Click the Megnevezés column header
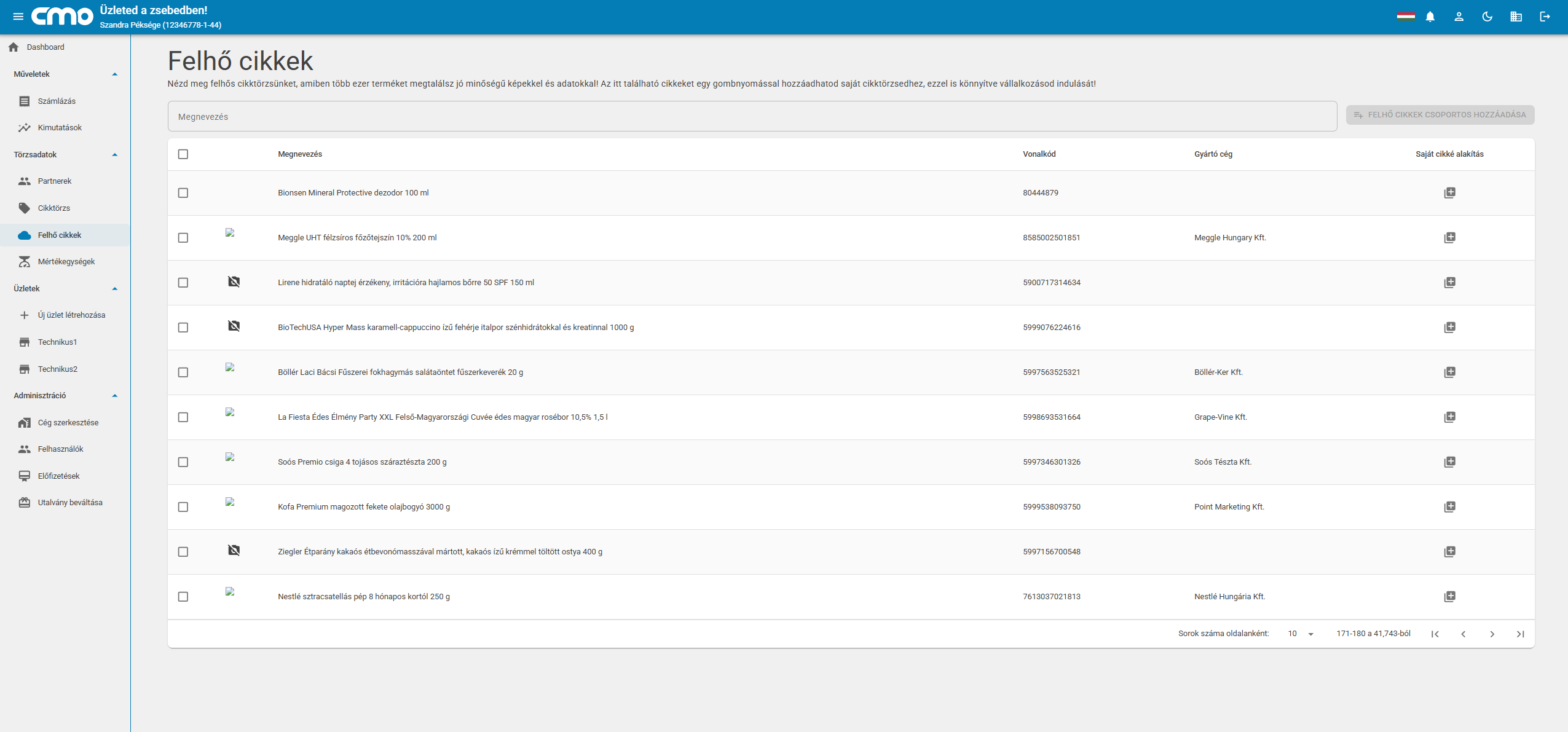 (x=300, y=154)
